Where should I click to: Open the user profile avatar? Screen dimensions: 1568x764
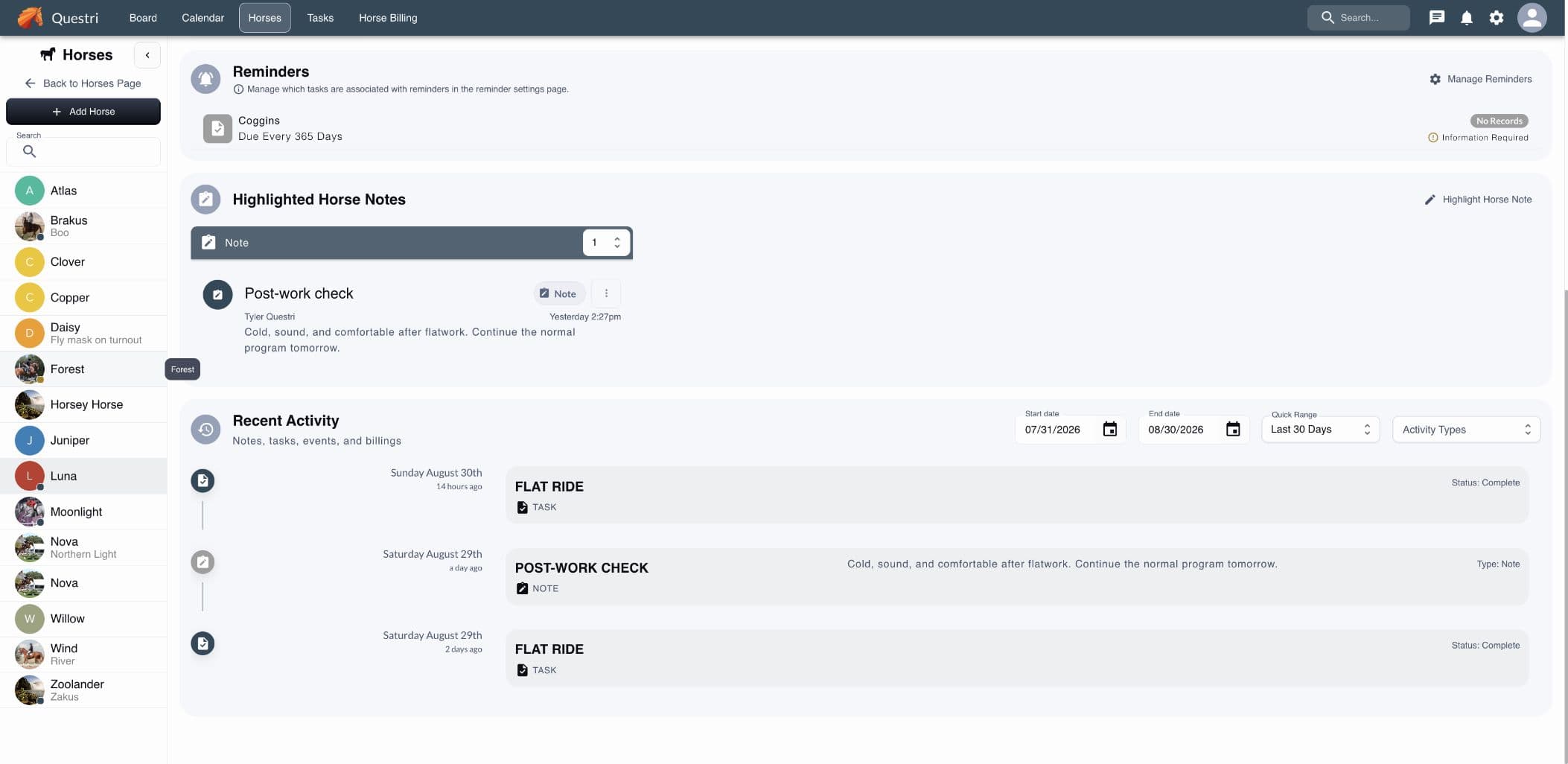[x=1532, y=17]
